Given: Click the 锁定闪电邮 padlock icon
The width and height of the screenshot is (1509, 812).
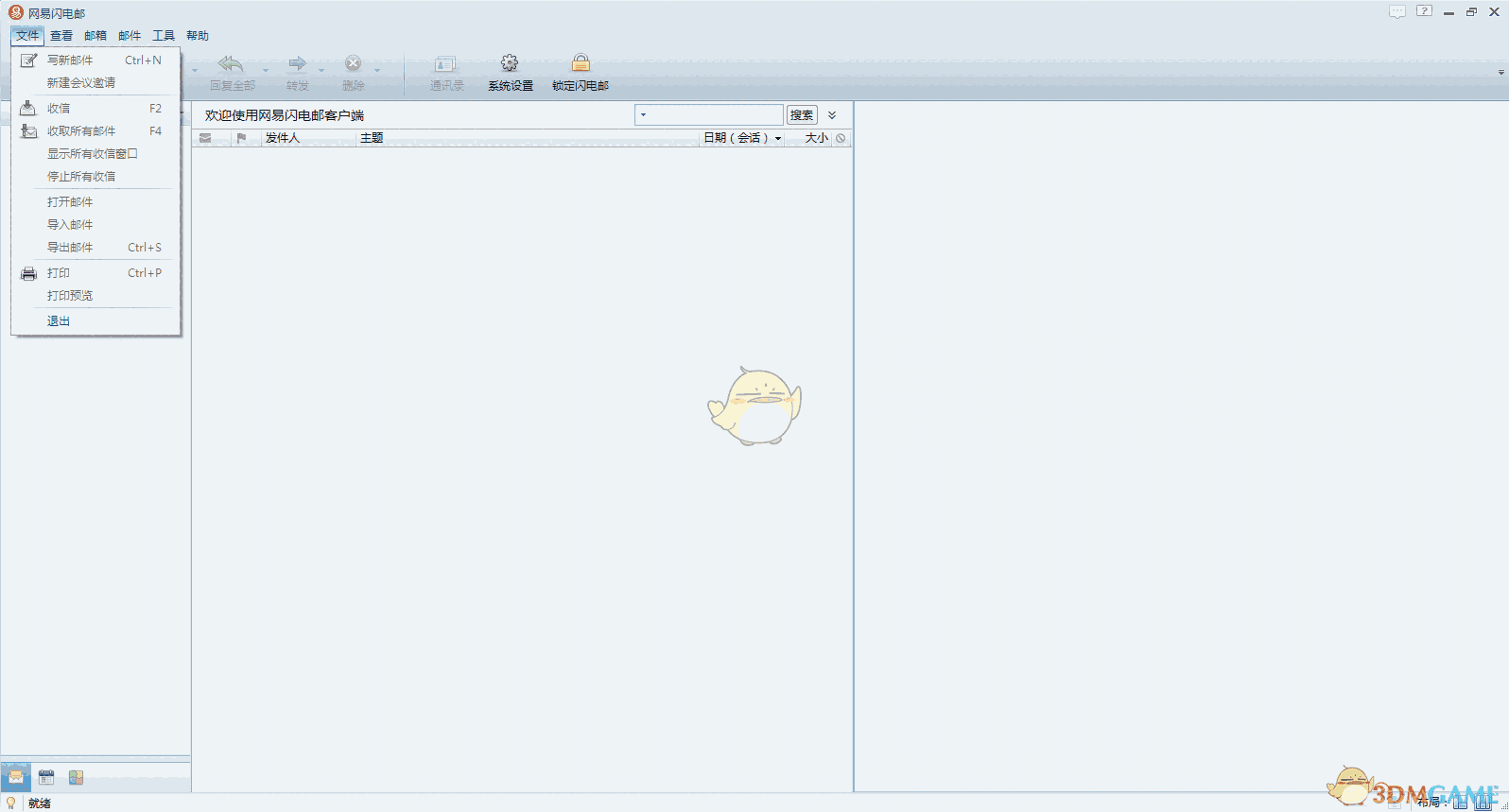Looking at the screenshot, I should (x=581, y=63).
